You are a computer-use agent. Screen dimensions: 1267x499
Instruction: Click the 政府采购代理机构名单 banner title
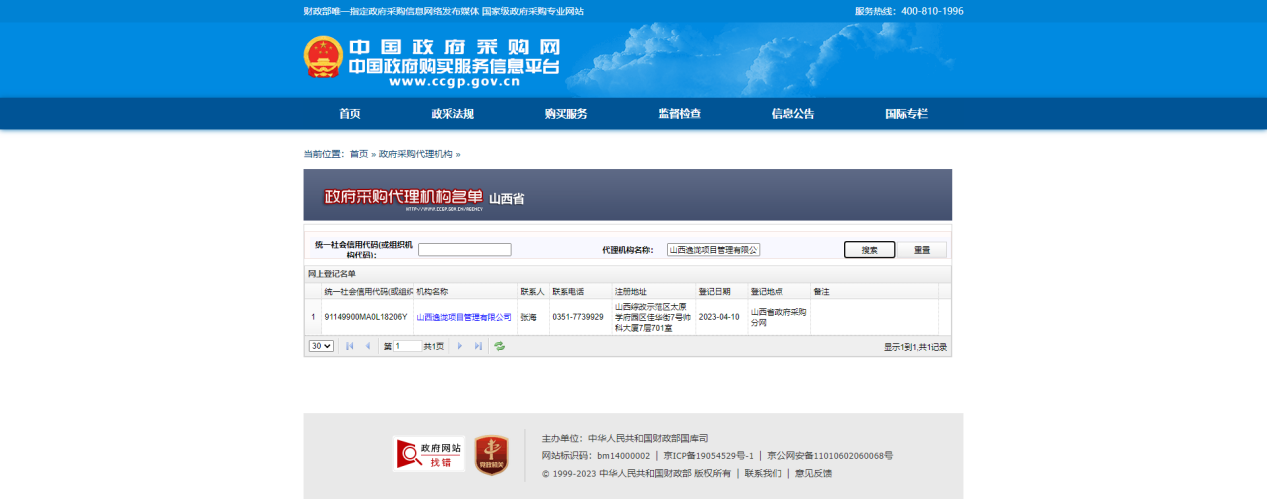[403, 196]
